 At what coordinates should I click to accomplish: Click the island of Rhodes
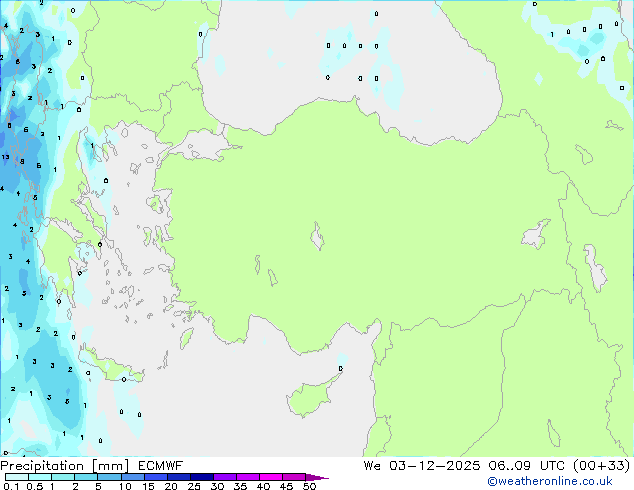point(186,338)
